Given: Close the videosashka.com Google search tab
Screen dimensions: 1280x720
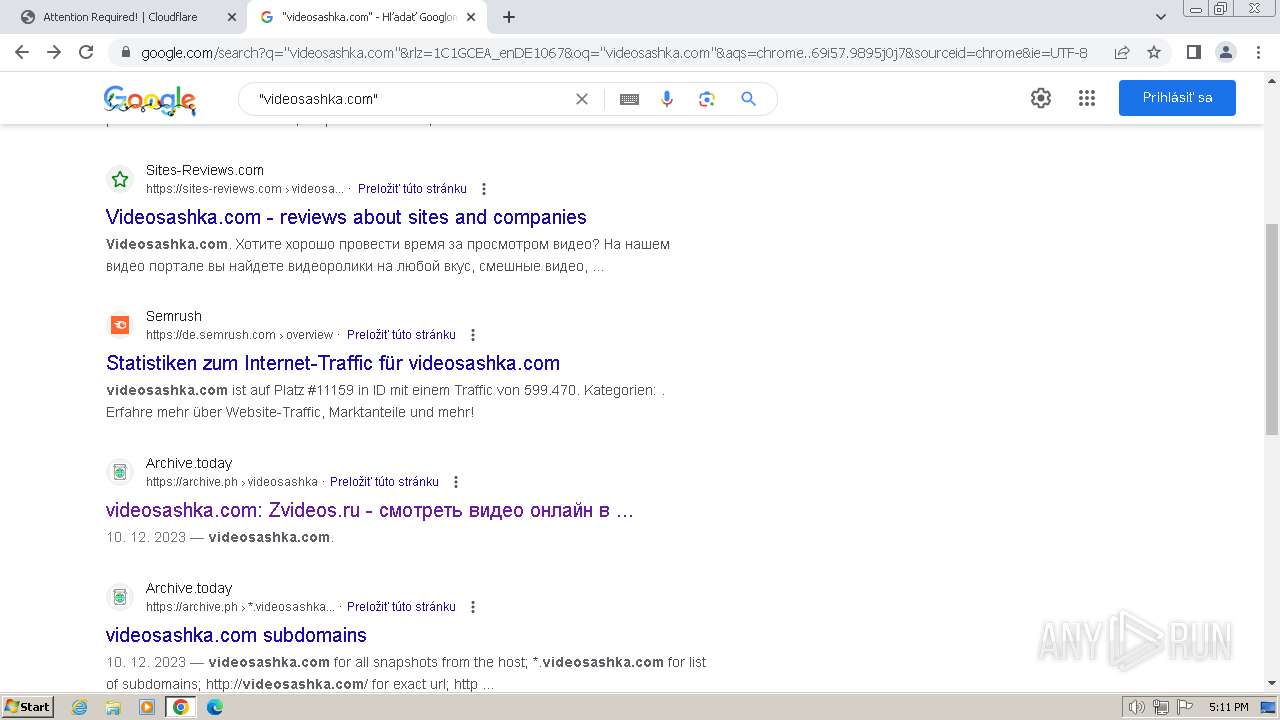Looking at the screenshot, I should pyautogui.click(x=472, y=17).
